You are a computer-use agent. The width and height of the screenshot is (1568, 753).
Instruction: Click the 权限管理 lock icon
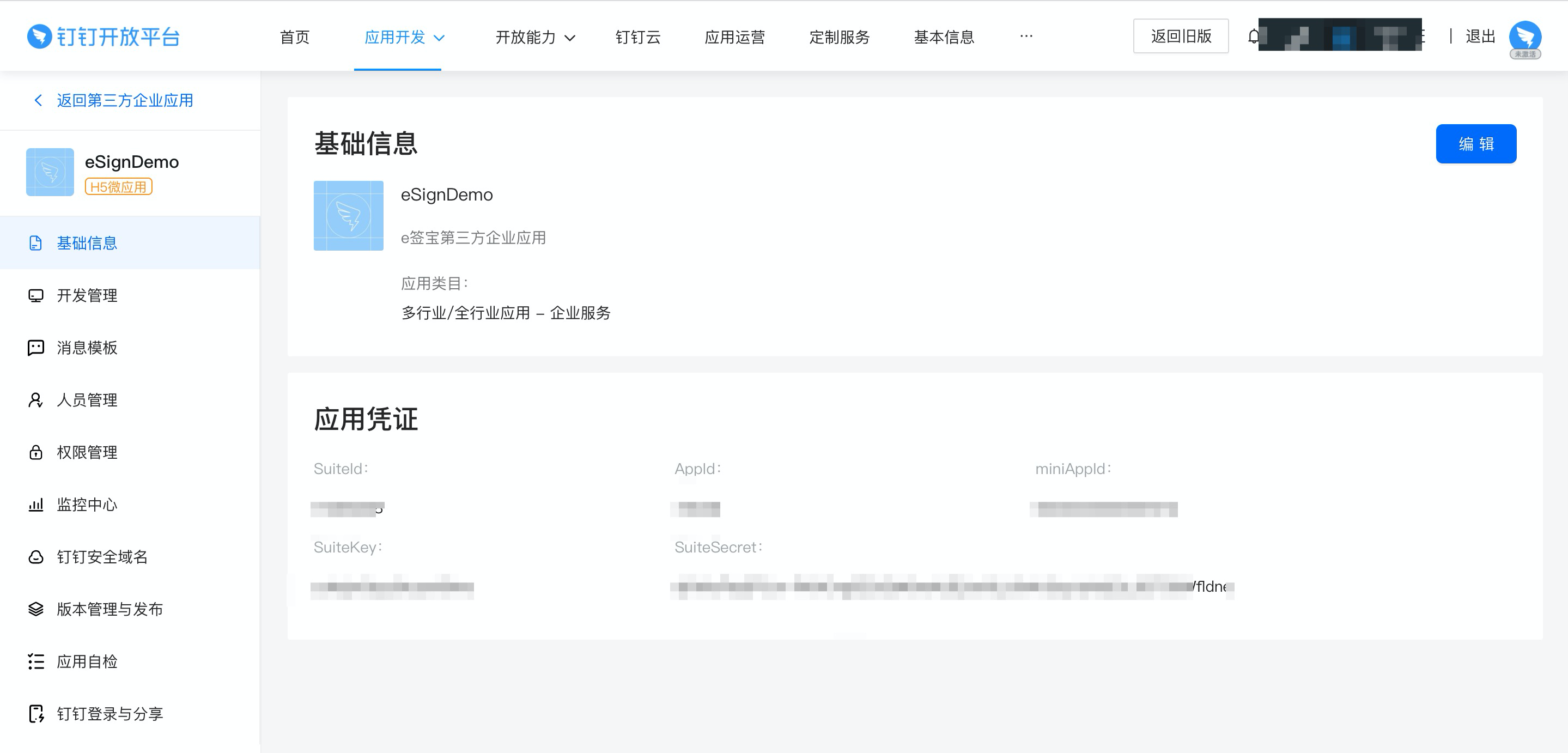(36, 452)
